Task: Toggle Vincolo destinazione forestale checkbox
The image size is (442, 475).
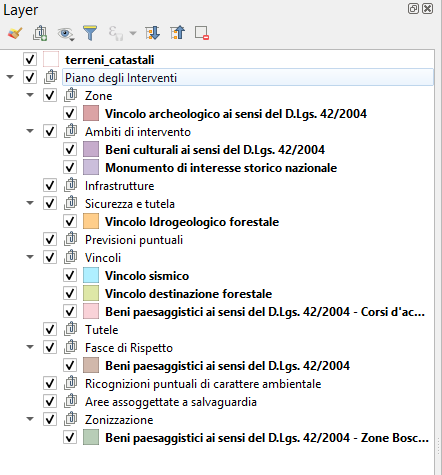Action: click(x=70, y=293)
